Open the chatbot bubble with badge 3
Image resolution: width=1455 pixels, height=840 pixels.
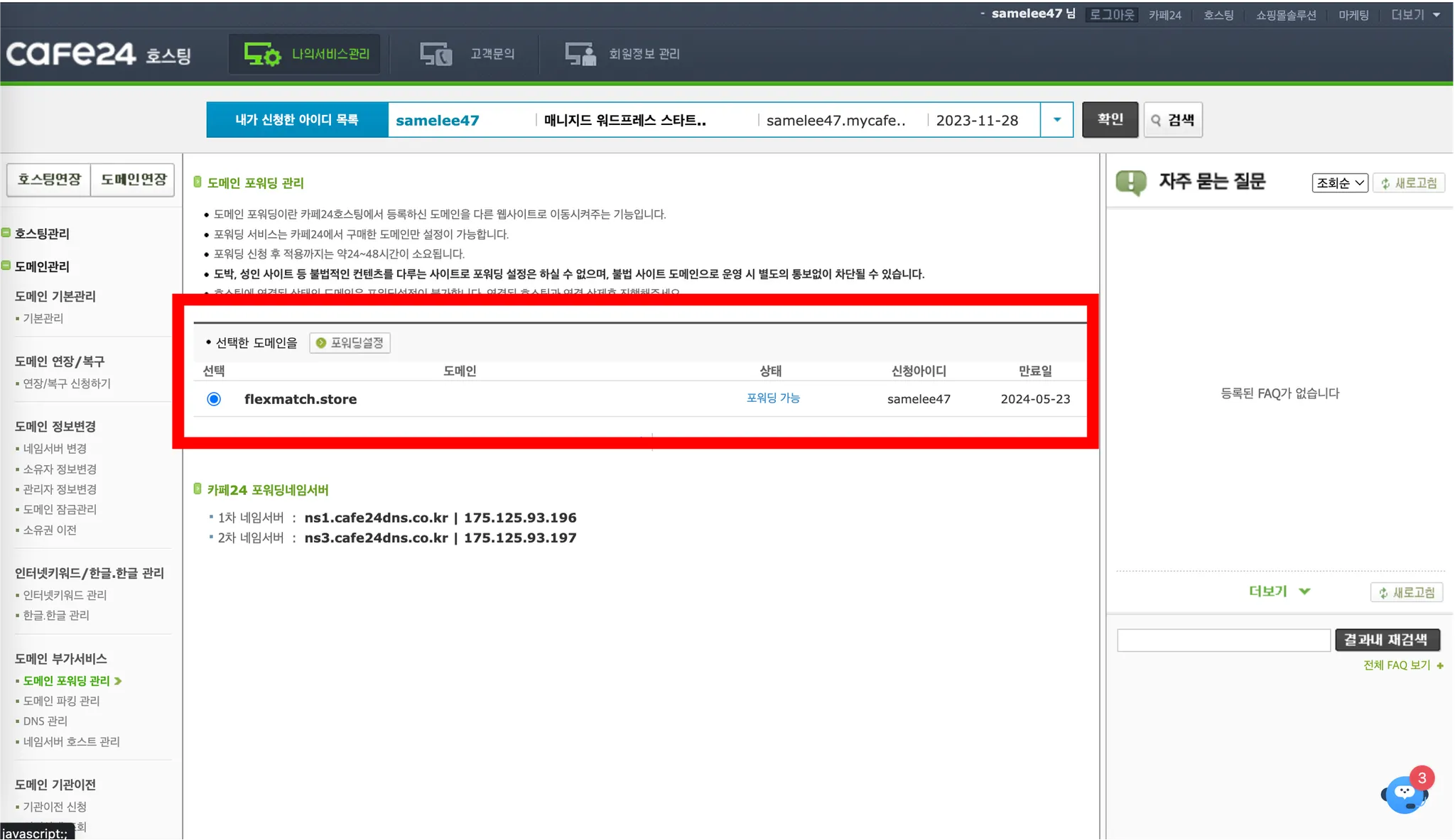click(1405, 793)
